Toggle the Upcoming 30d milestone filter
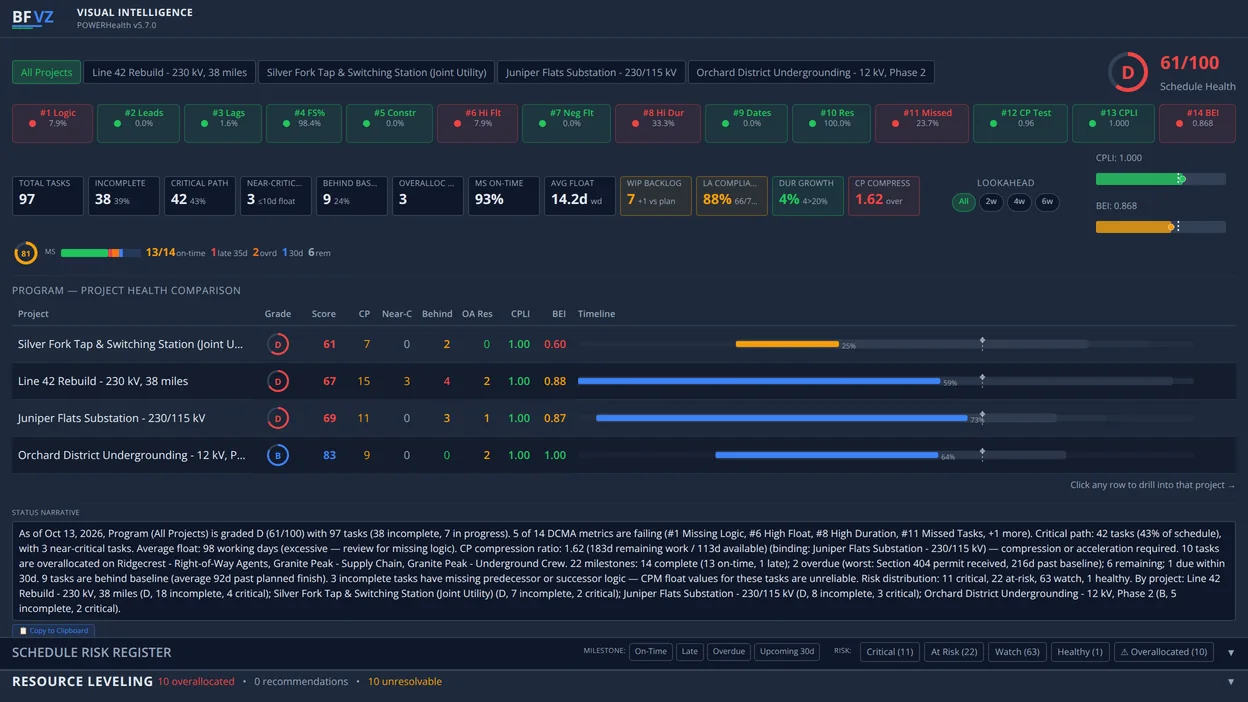This screenshot has width=1248, height=702. [x=786, y=652]
